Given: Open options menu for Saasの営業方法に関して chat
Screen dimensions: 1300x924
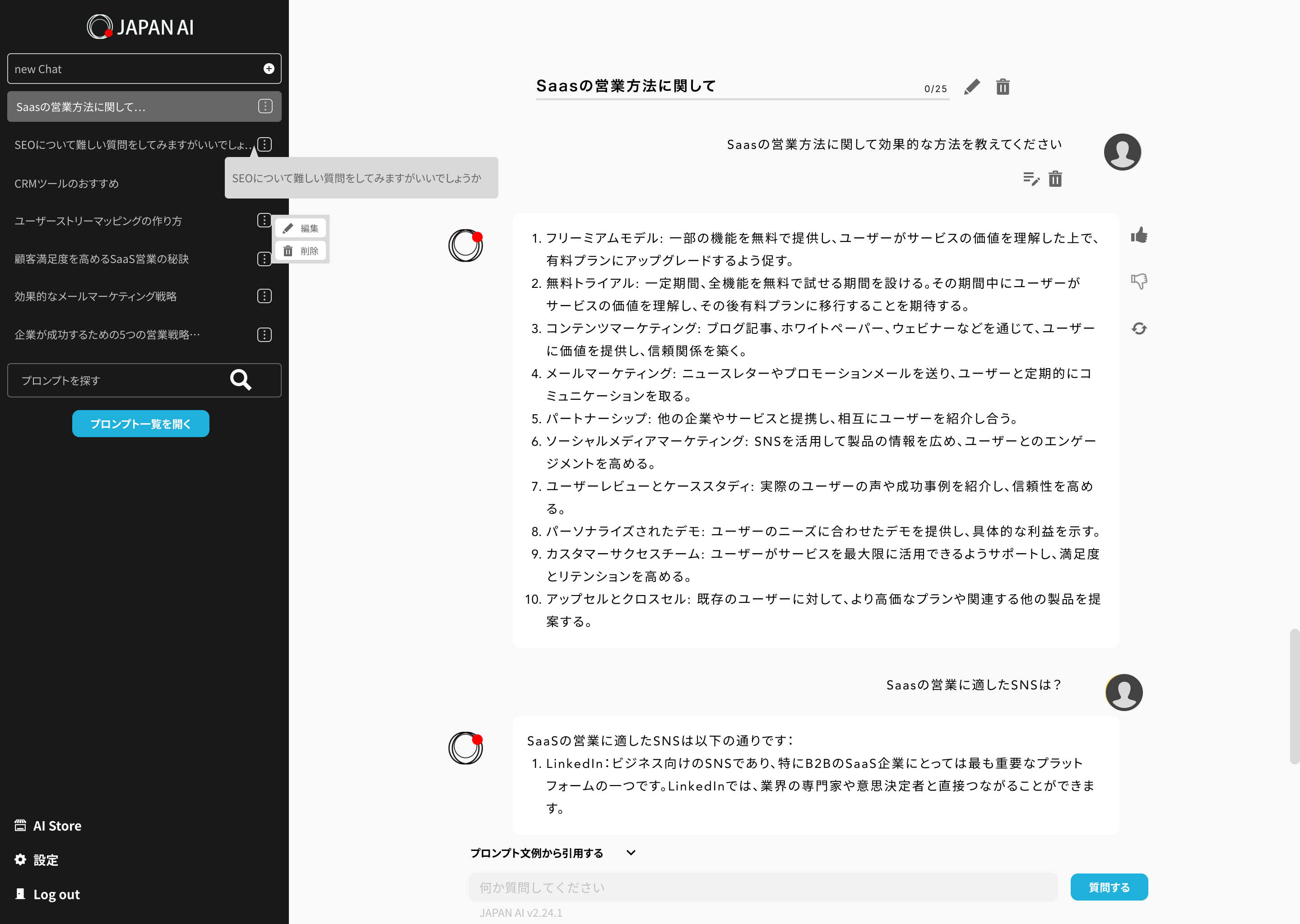Looking at the screenshot, I should pyautogui.click(x=265, y=106).
